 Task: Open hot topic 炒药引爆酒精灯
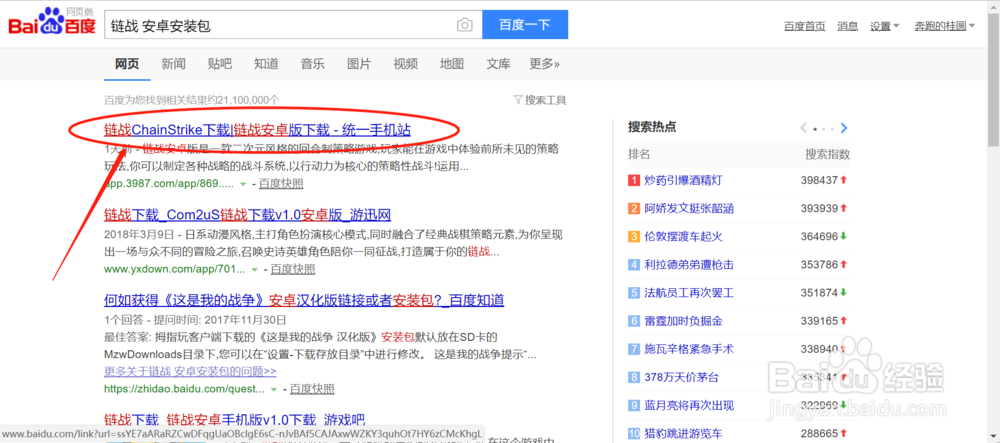[683, 180]
